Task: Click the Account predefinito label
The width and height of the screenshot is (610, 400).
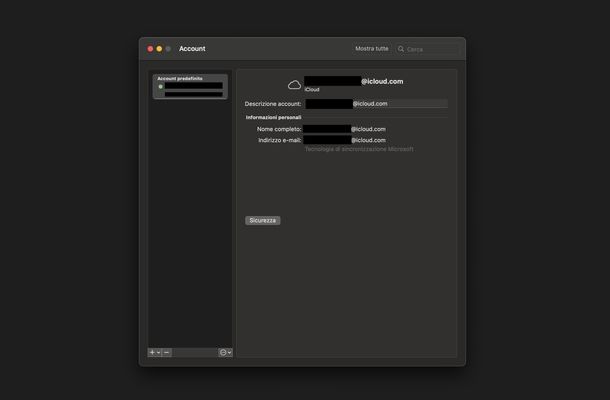Action: click(x=180, y=79)
